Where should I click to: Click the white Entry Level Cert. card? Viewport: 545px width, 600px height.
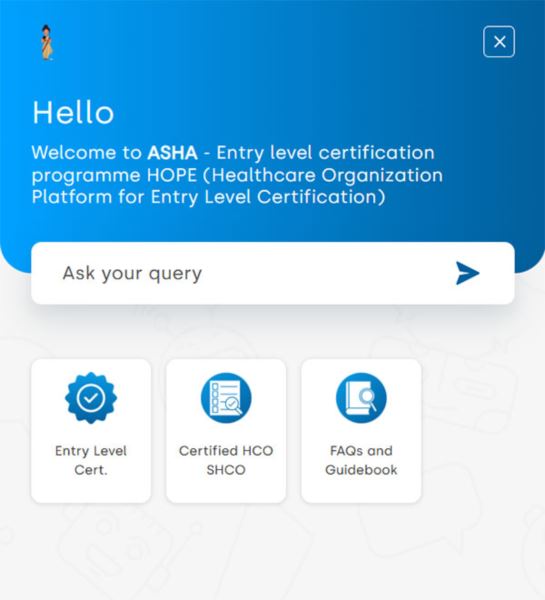pos(91,431)
